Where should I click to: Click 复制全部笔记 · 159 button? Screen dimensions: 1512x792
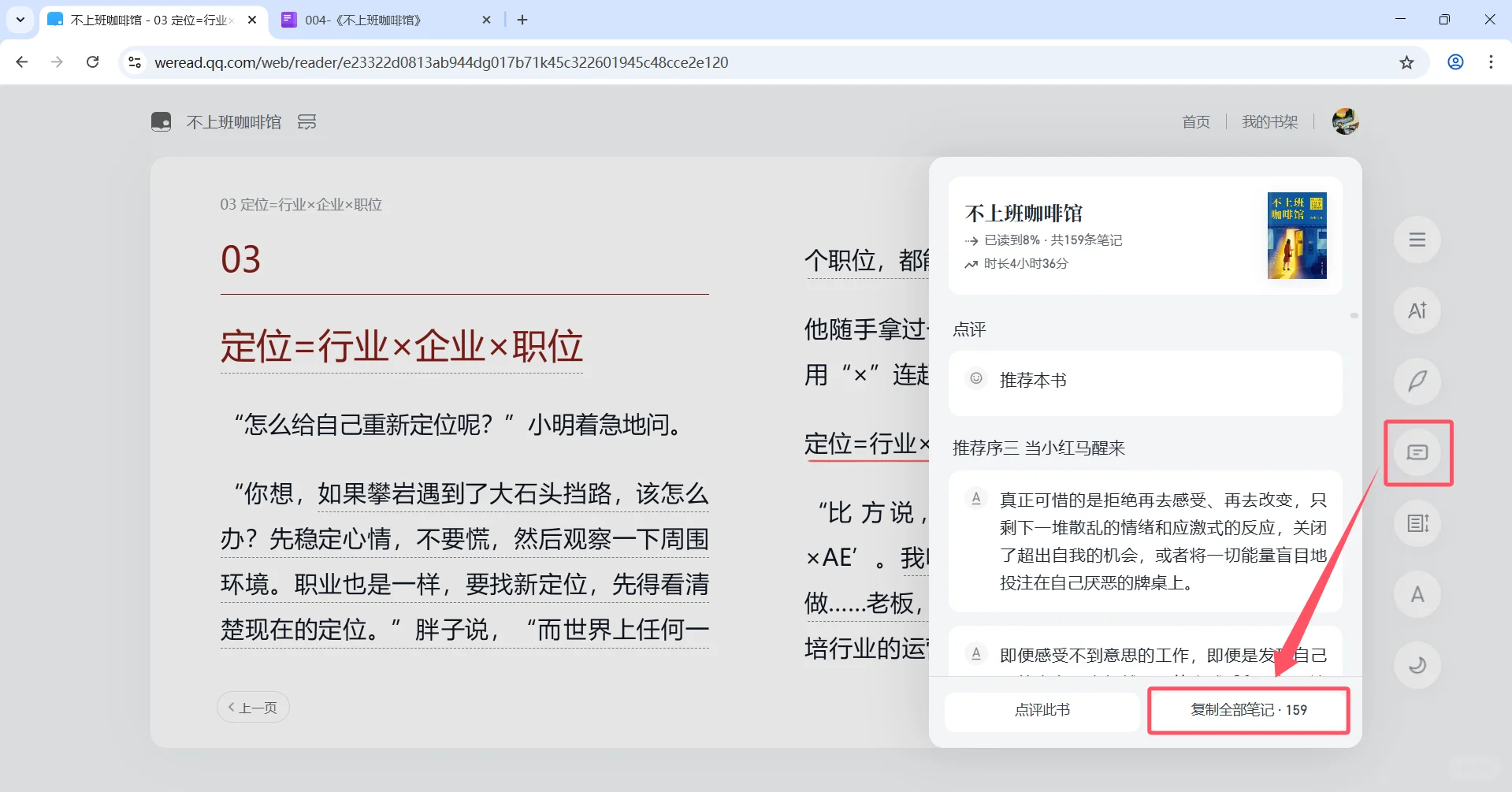click(x=1248, y=710)
